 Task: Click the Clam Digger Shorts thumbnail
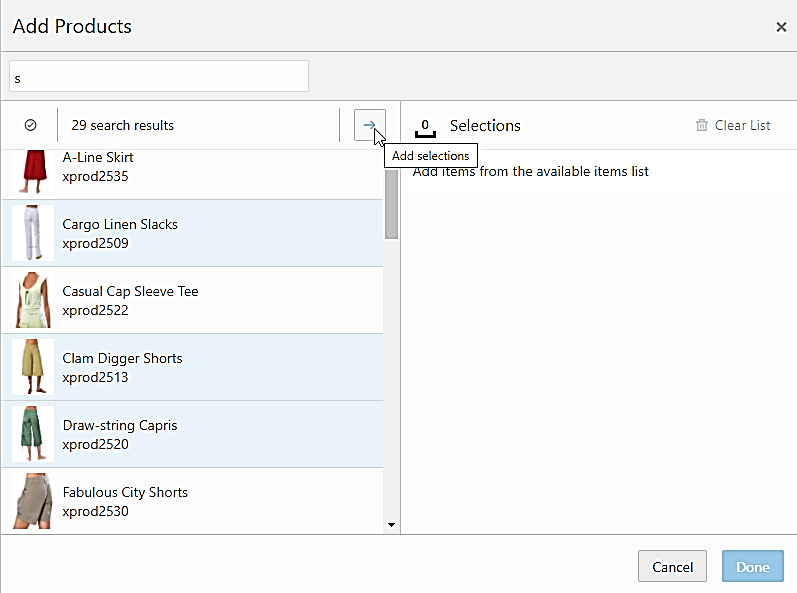click(x=33, y=367)
